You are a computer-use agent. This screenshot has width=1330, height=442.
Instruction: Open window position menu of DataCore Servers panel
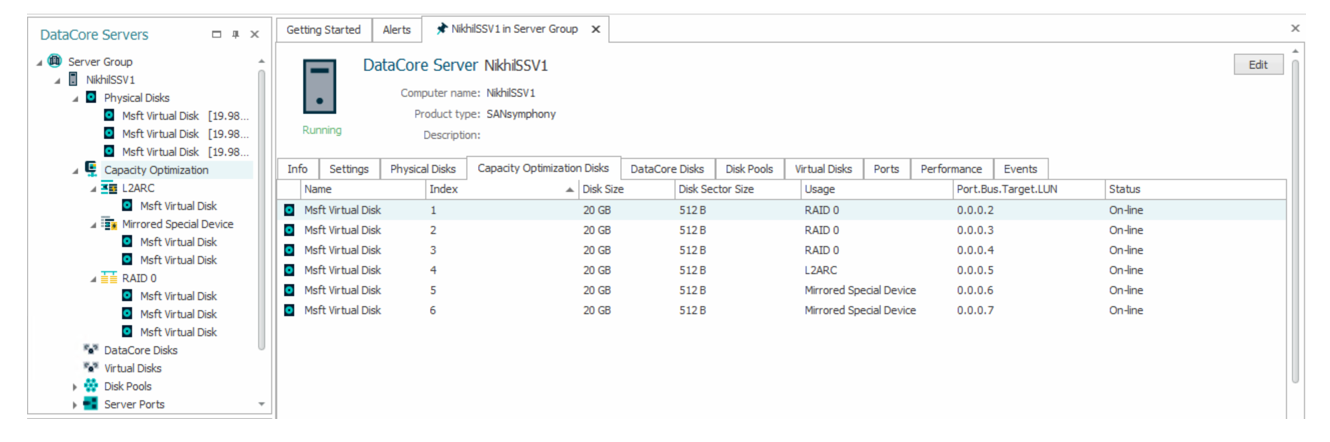tap(216, 35)
